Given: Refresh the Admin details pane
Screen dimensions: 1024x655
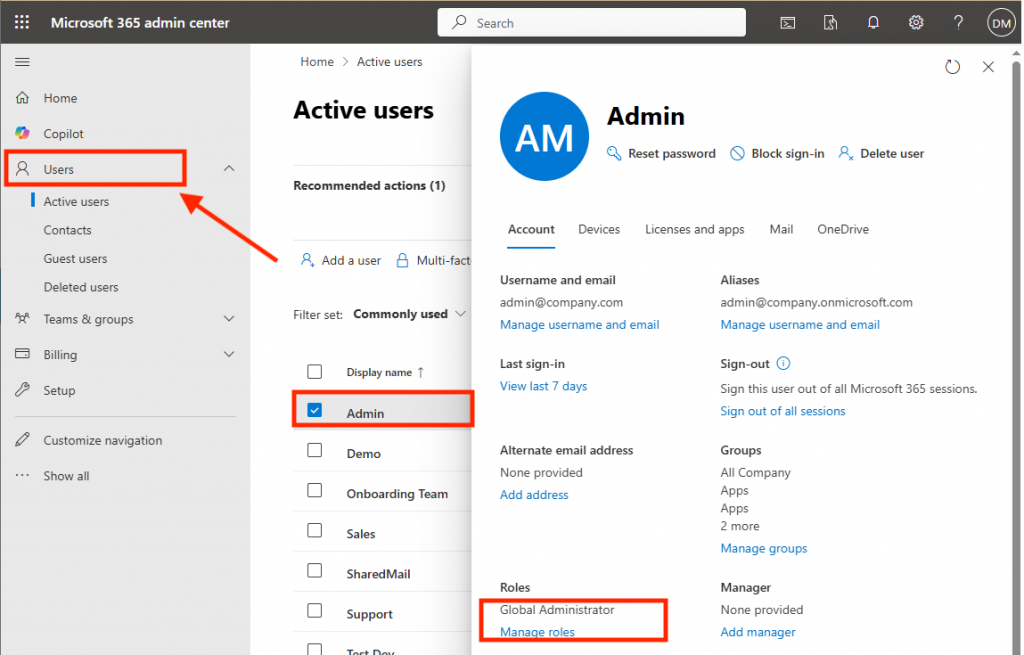Looking at the screenshot, I should pyautogui.click(x=952, y=66).
